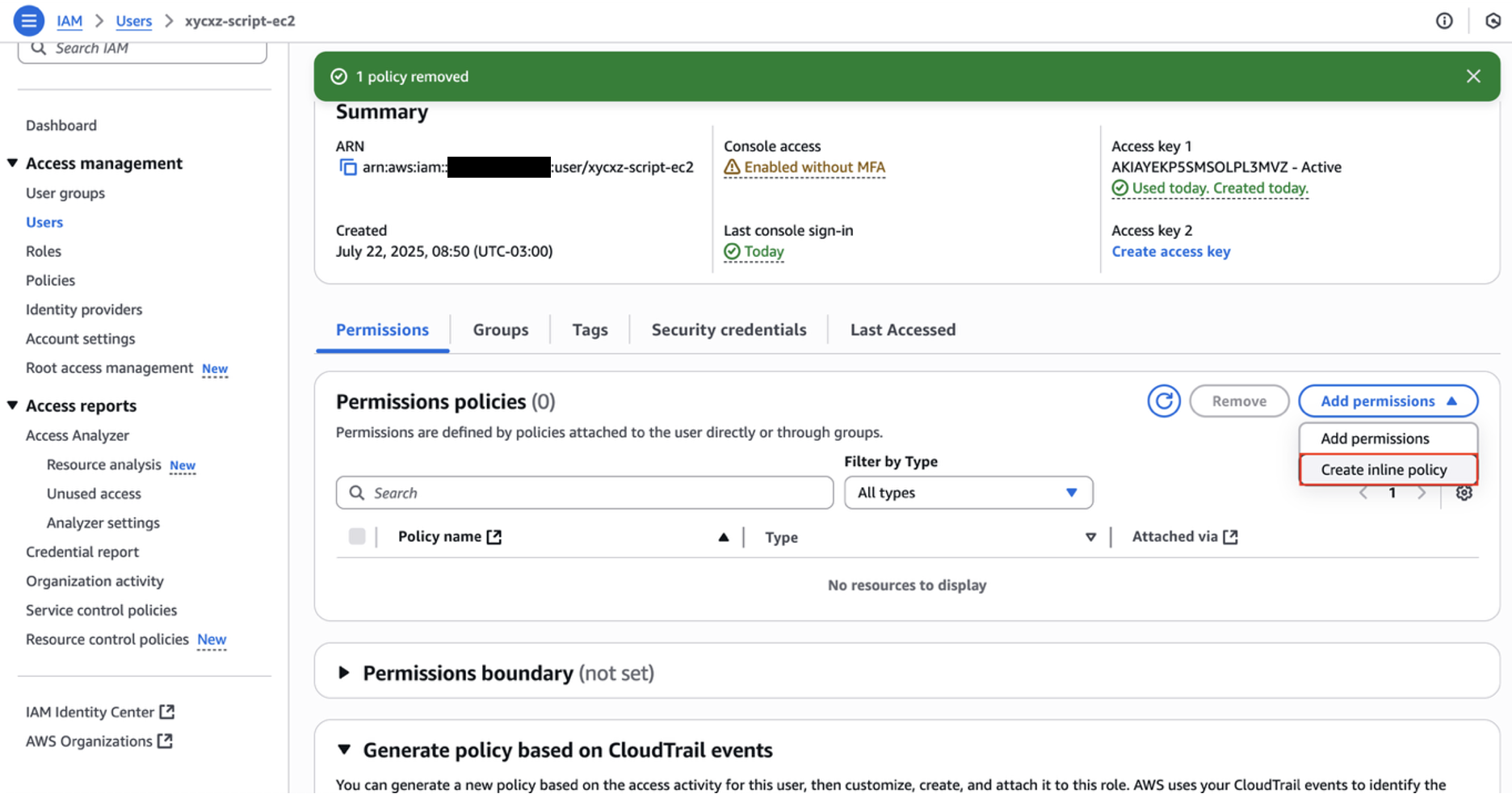Click the Remove button
1512x798 pixels.
coord(1239,401)
